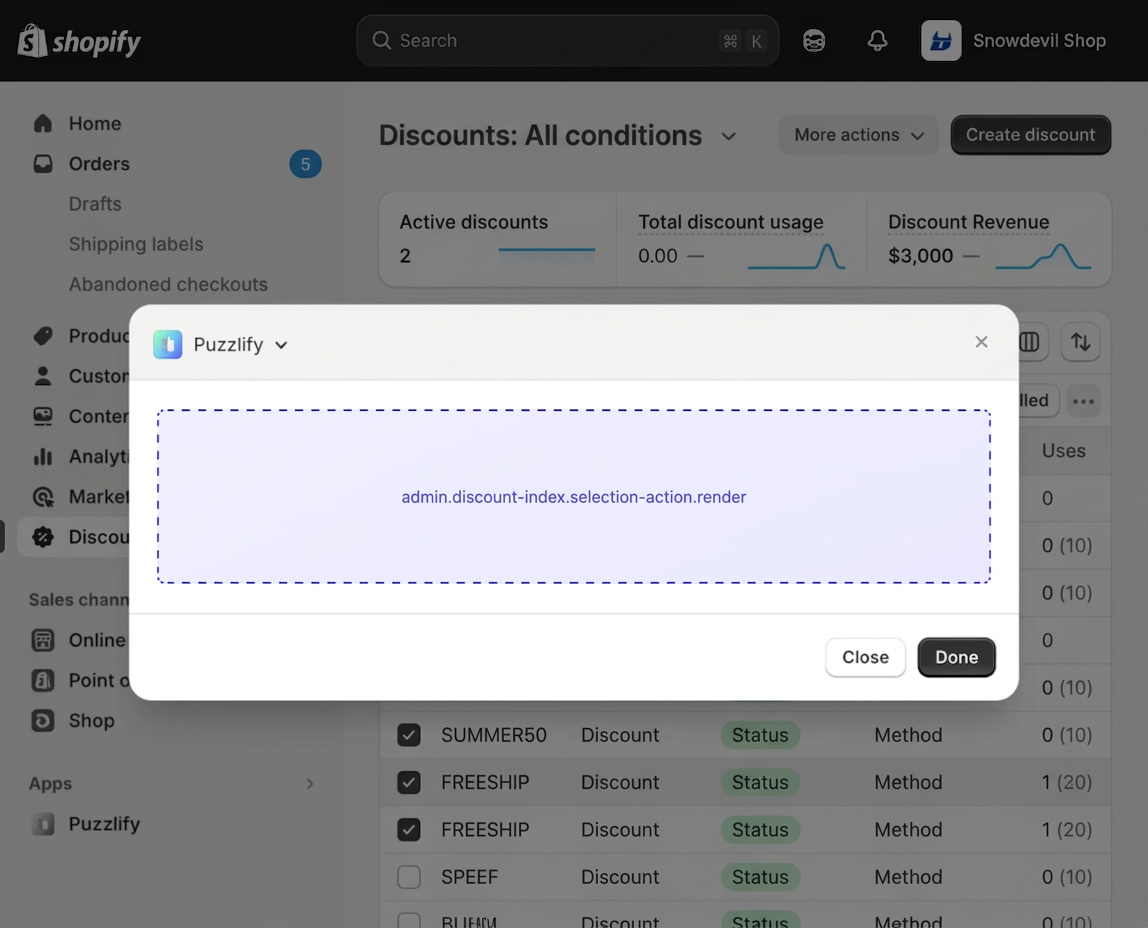Click the Puzzlify sidebar app icon

point(43,824)
